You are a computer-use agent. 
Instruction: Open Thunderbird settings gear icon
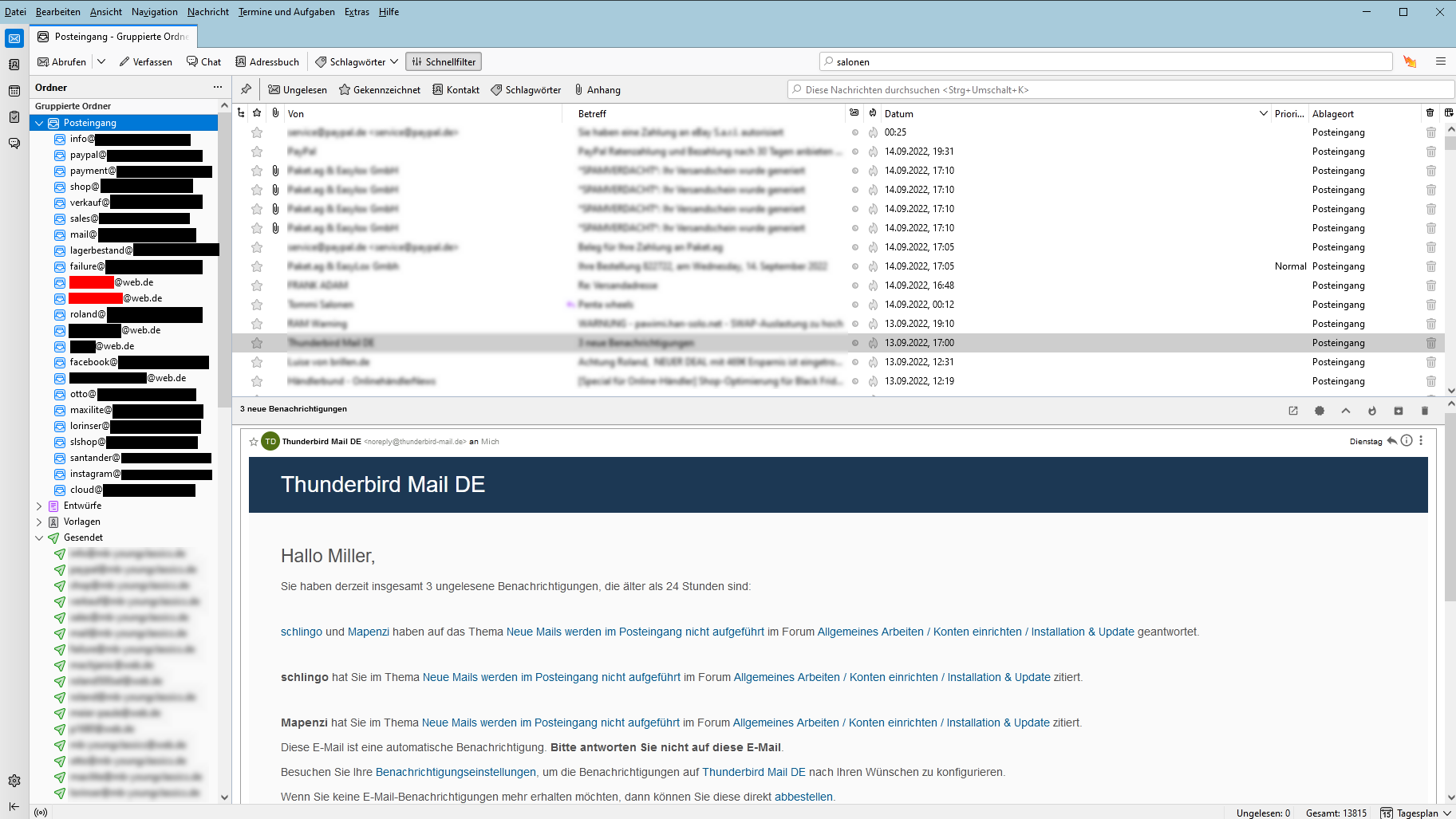(x=14, y=781)
